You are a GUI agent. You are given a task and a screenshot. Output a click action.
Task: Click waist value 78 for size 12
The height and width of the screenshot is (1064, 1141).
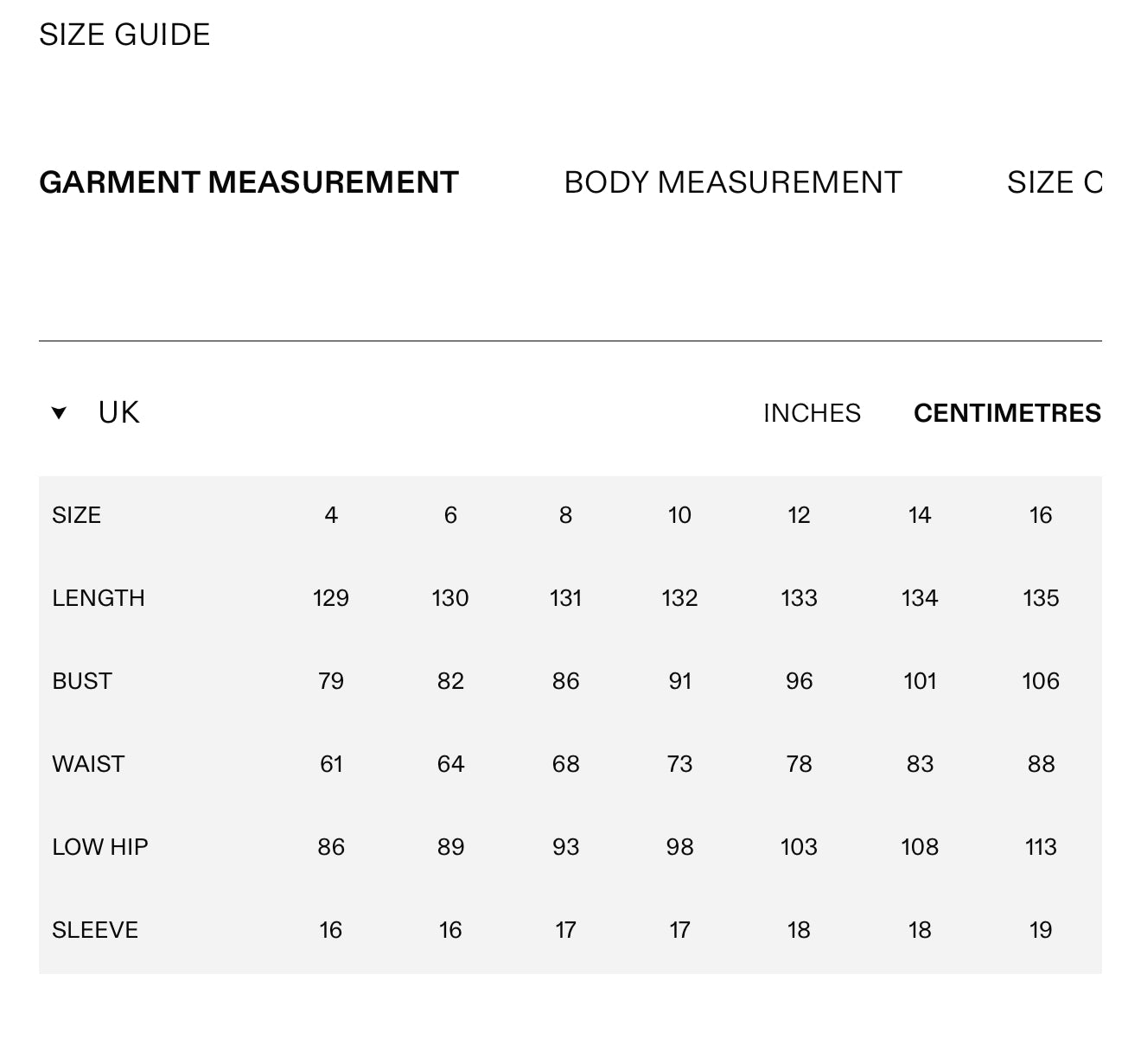(x=799, y=764)
